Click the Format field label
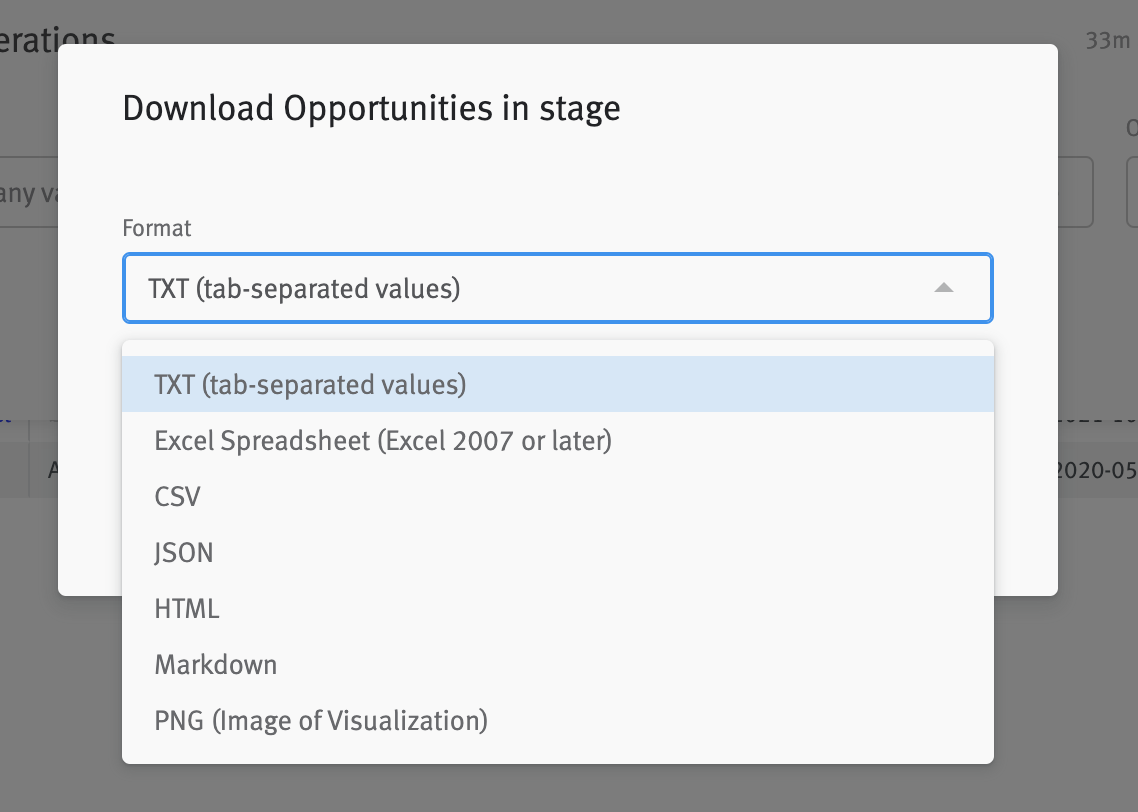The height and width of the screenshot is (812, 1138). [157, 228]
